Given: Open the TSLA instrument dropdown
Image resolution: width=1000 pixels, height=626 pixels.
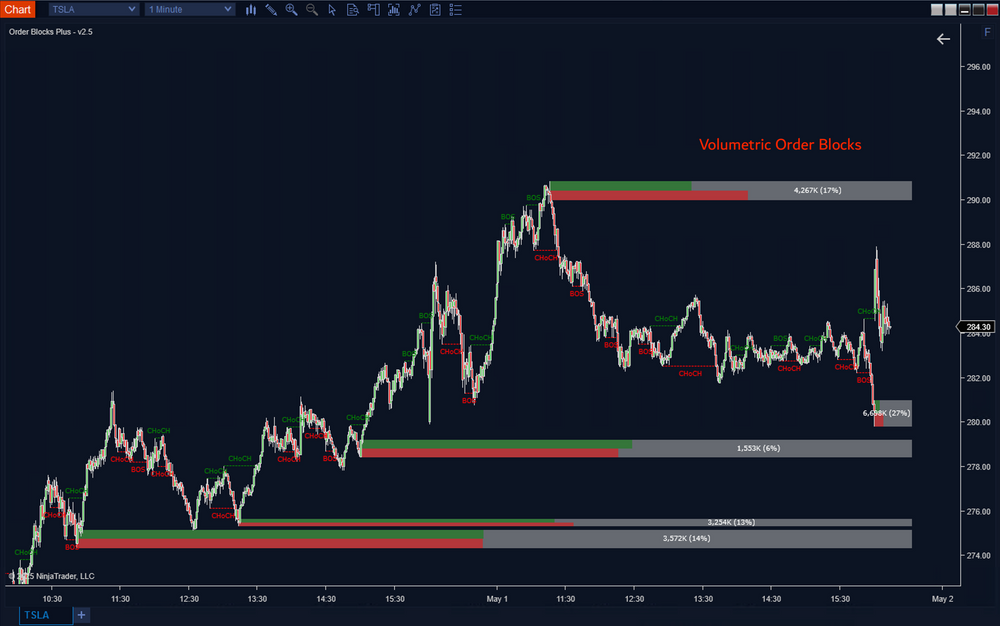Looking at the screenshot, I should click(92, 9).
